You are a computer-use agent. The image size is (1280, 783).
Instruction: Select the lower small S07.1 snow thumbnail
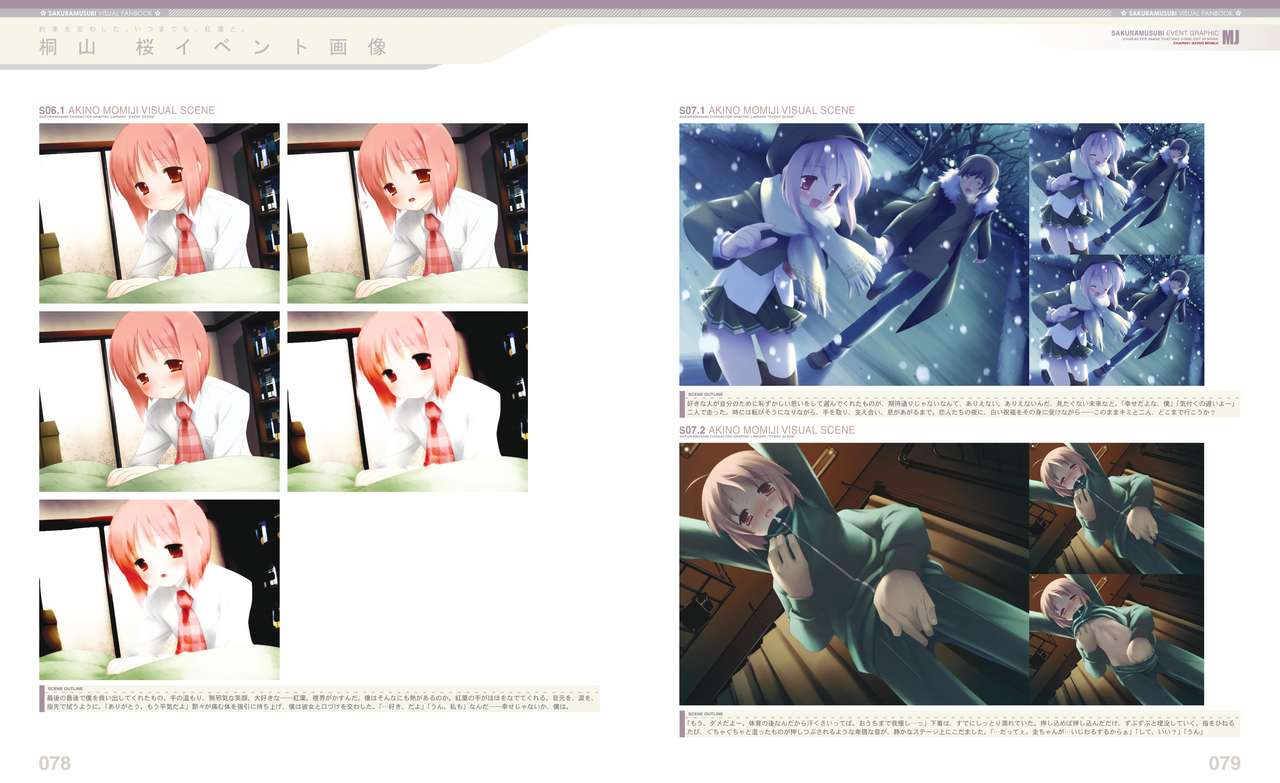pyautogui.click(x=1116, y=320)
